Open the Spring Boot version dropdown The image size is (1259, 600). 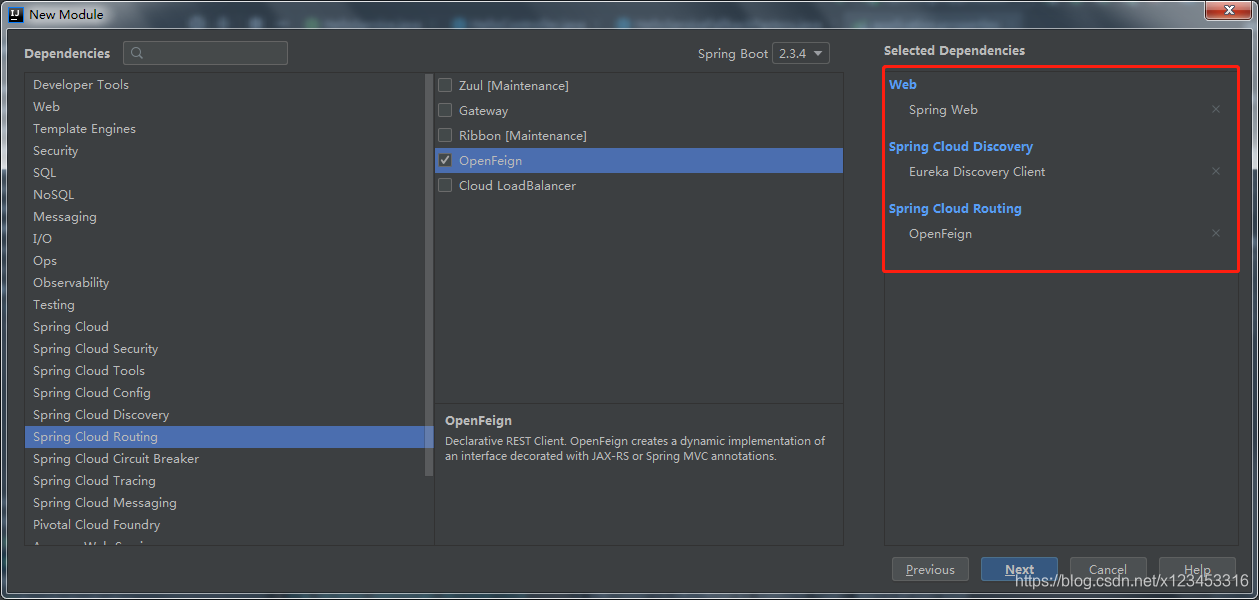pyautogui.click(x=801, y=54)
